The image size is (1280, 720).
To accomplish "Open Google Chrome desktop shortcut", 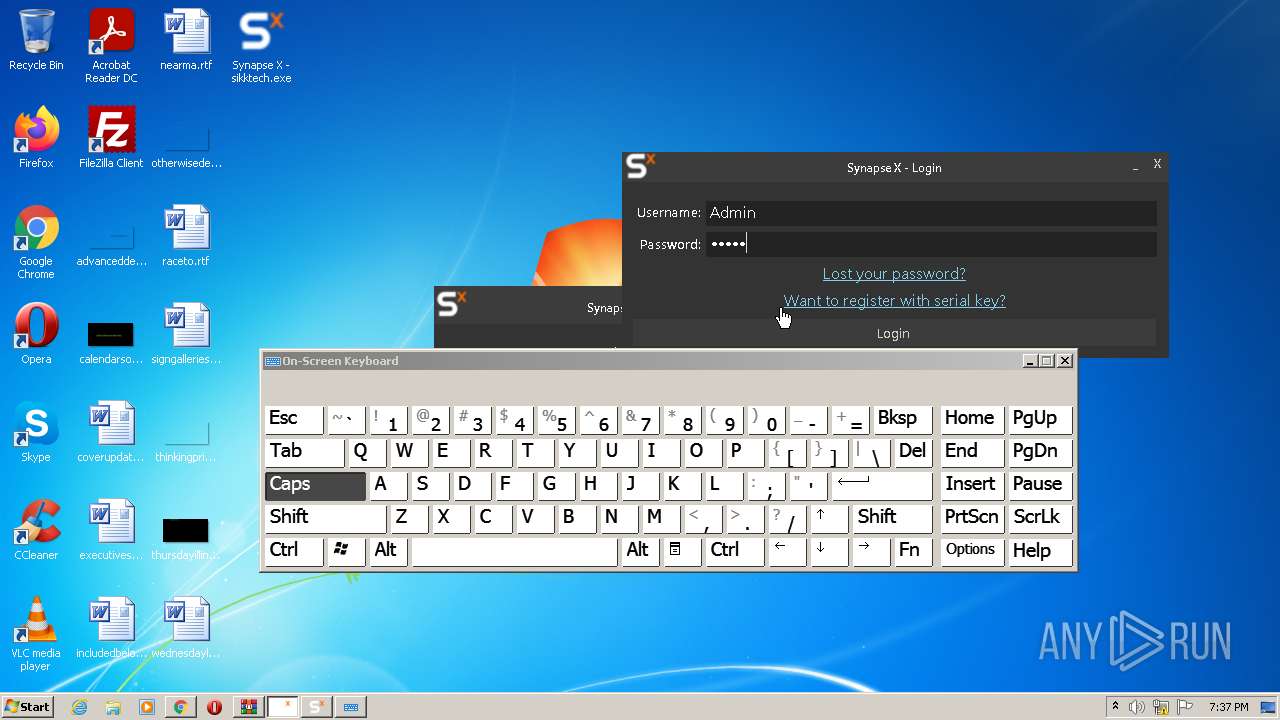I will coord(36,242).
